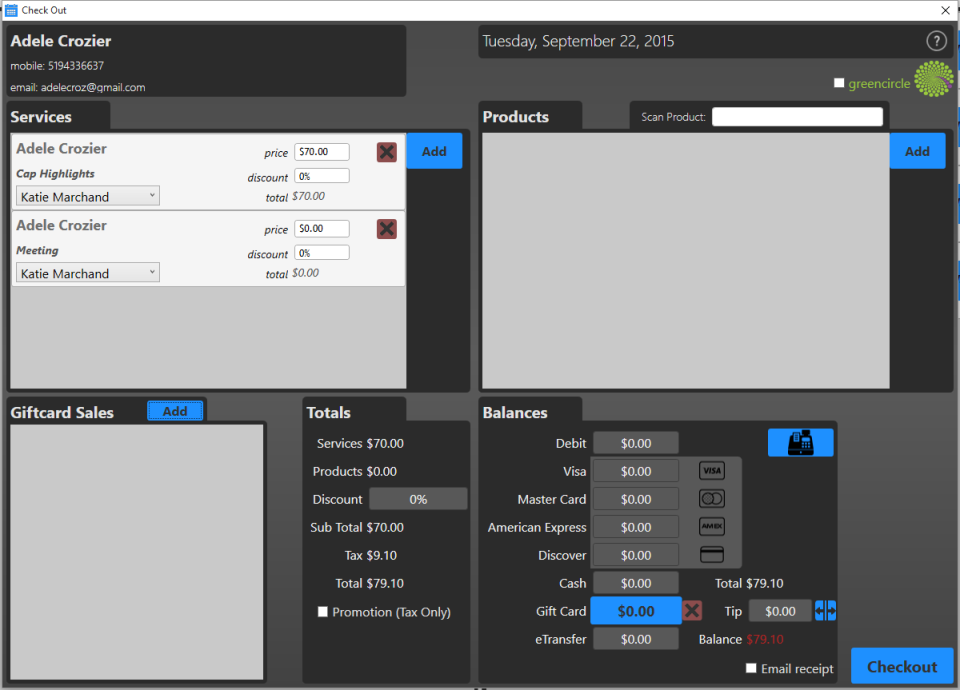Open the help question mark icon
This screenshot has height=690, width=960.
[936, 41]
